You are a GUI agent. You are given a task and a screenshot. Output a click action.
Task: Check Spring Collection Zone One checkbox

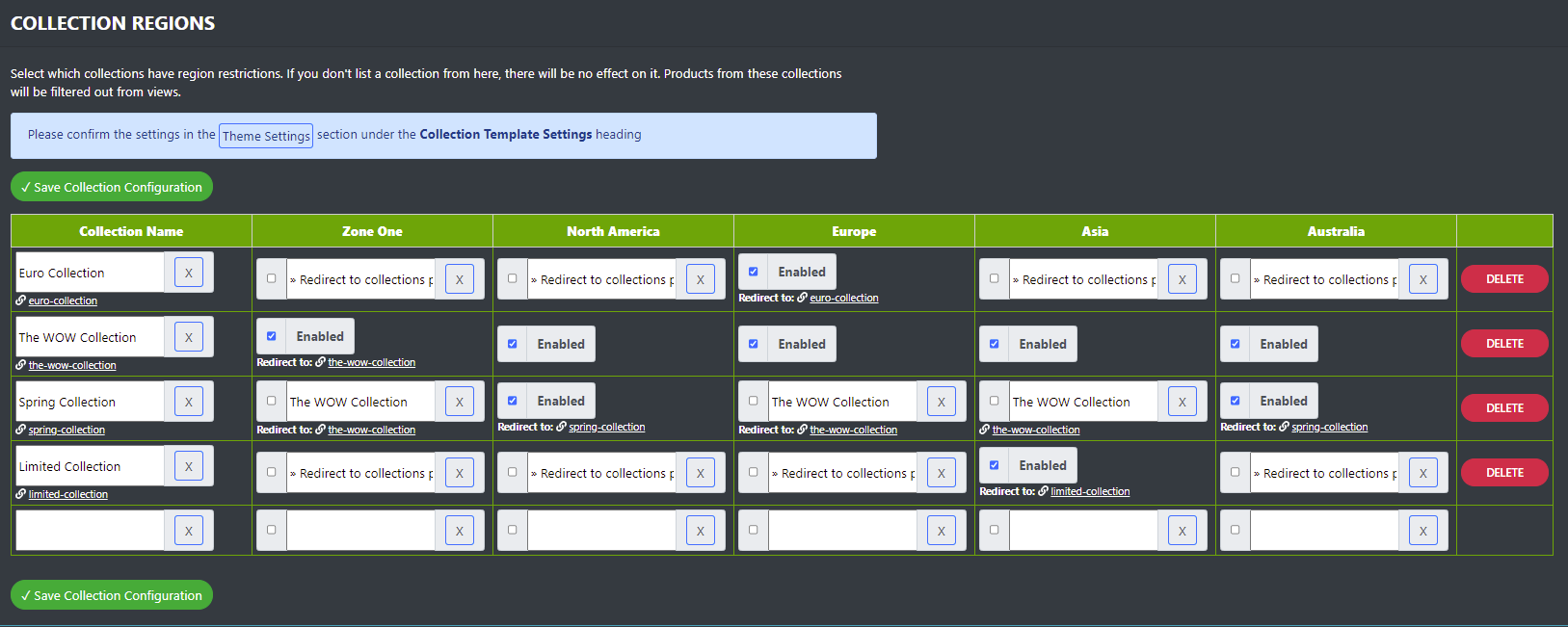[271, 401]
